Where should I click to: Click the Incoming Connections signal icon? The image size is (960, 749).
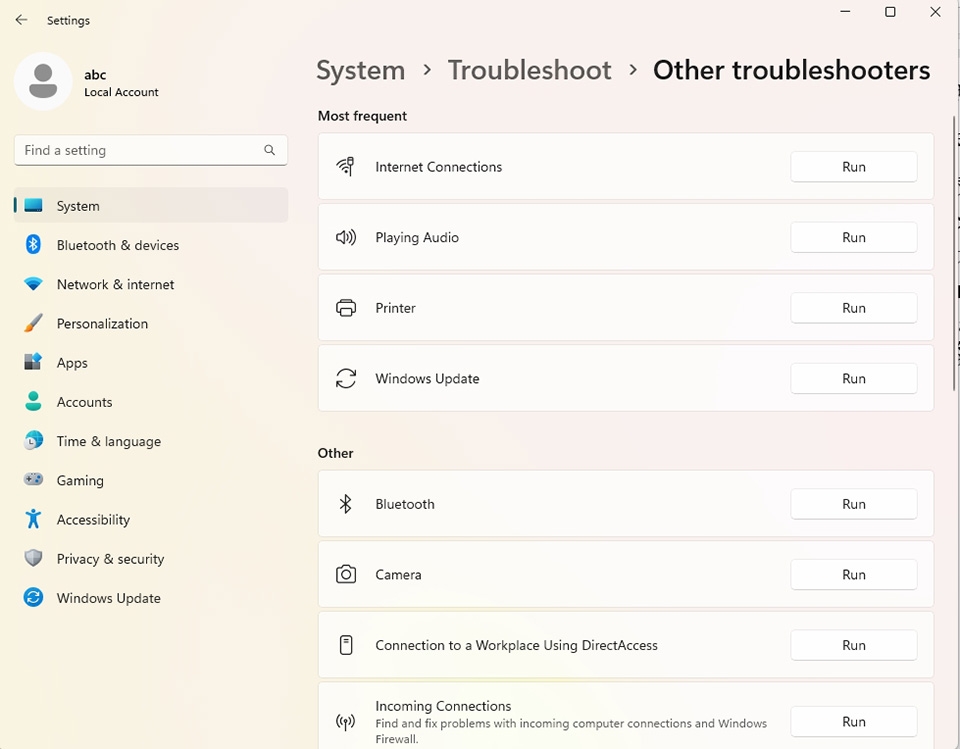[x=345, y=721]
